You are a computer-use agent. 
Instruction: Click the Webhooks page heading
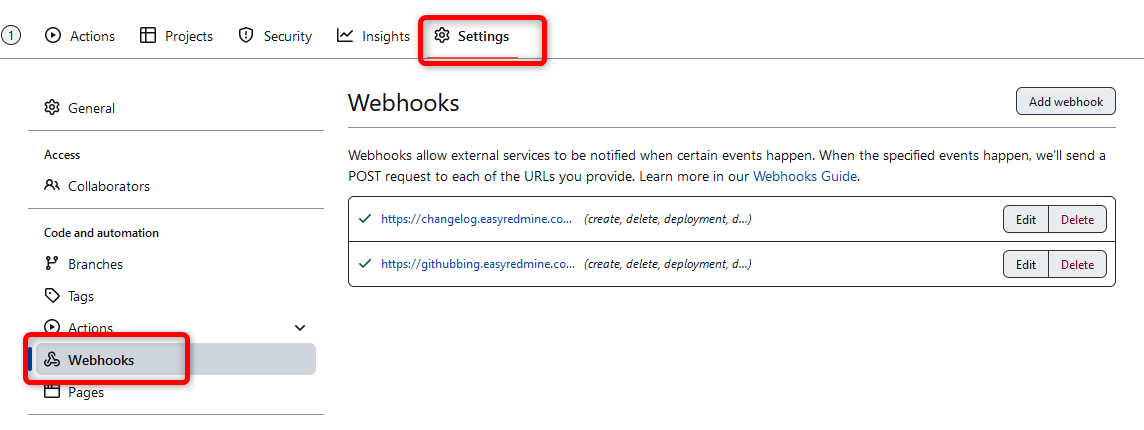pos(403,102)
